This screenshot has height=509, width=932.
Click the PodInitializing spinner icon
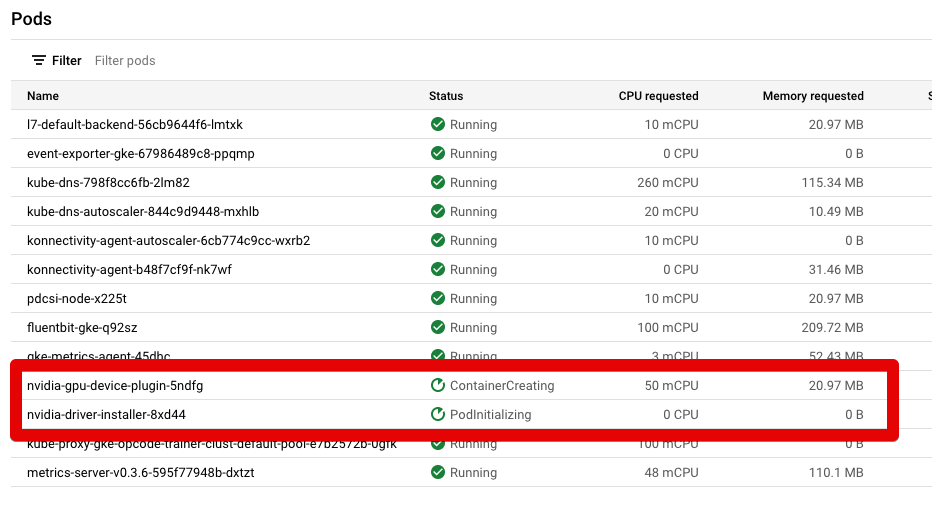tap(437, 415)
